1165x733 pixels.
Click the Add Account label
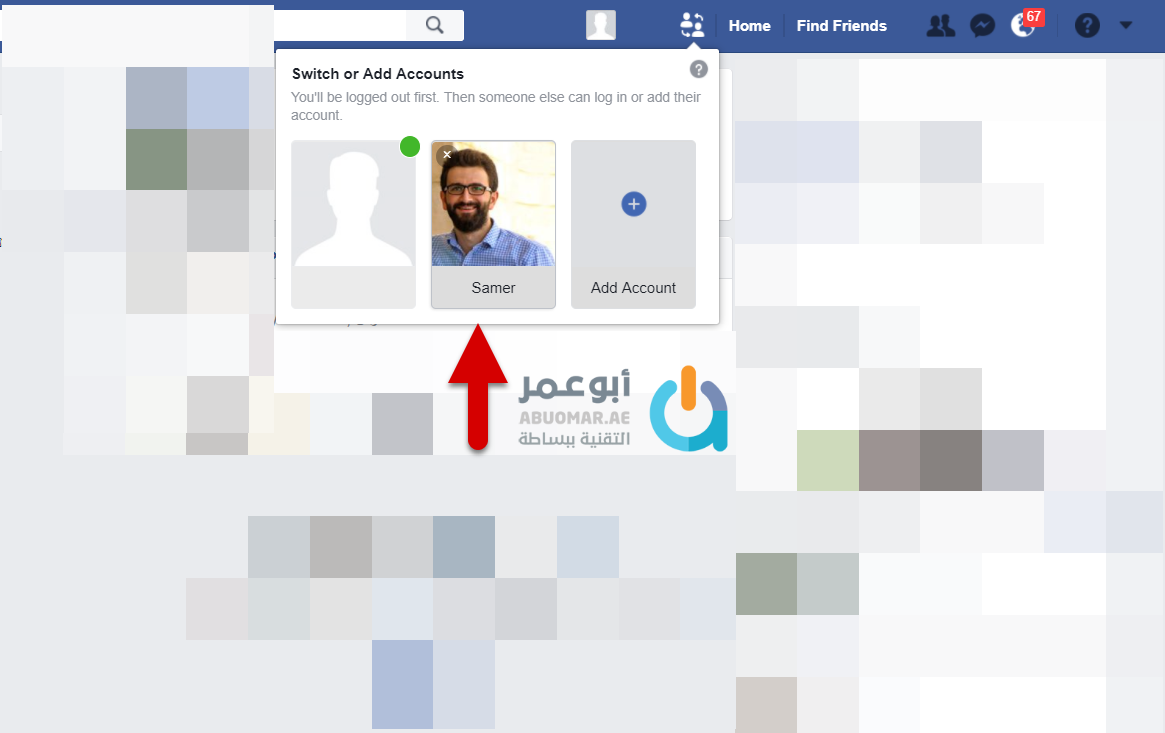(633, 288)
